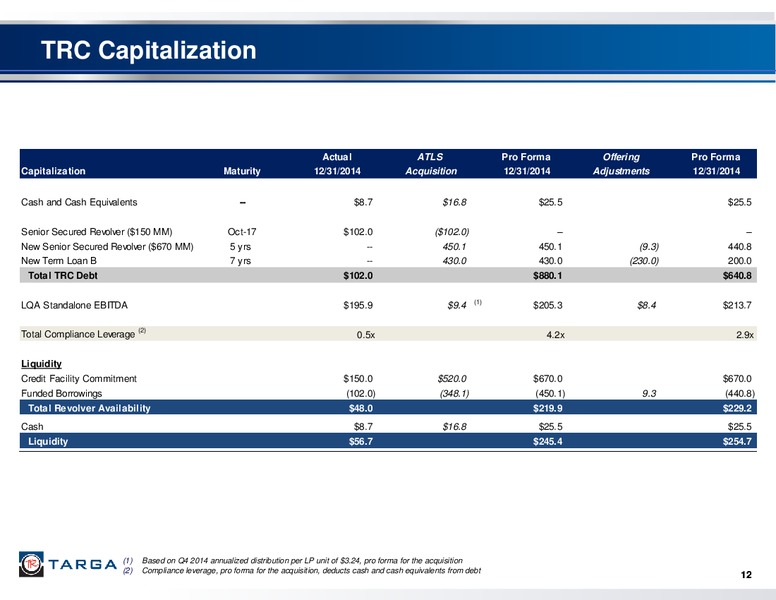
Task: Click the "$56.7" Liquidity total
Action: [361, 441]
